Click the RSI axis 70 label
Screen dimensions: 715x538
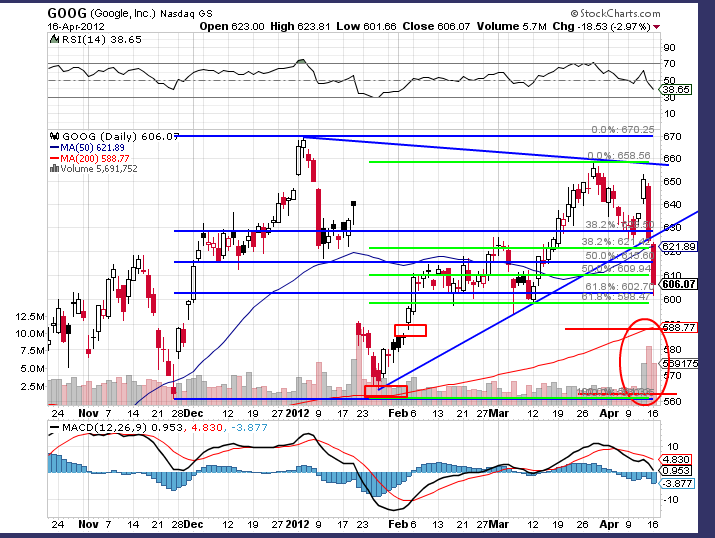669,64
